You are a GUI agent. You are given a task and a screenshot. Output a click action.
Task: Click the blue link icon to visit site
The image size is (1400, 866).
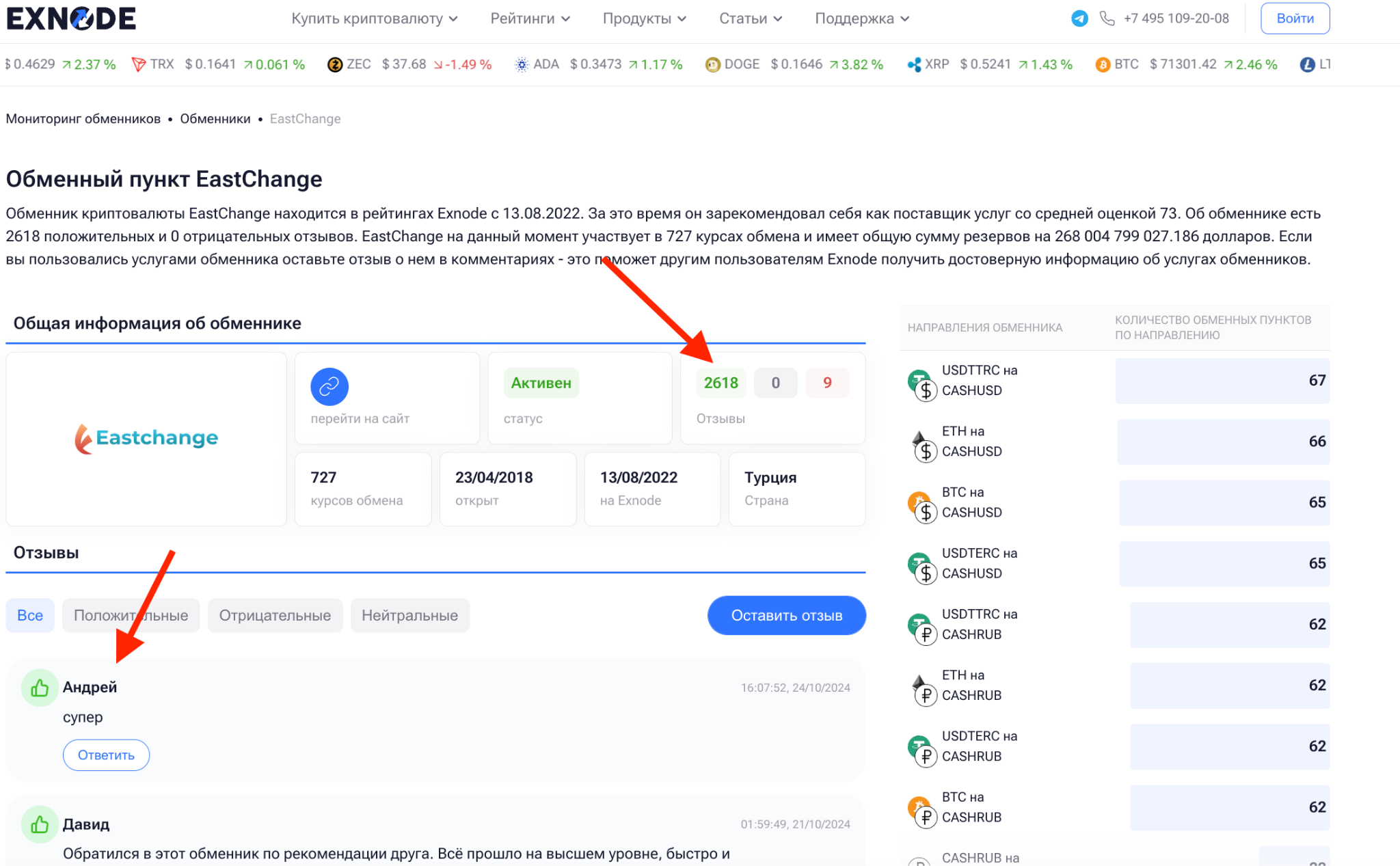(329, 386)
